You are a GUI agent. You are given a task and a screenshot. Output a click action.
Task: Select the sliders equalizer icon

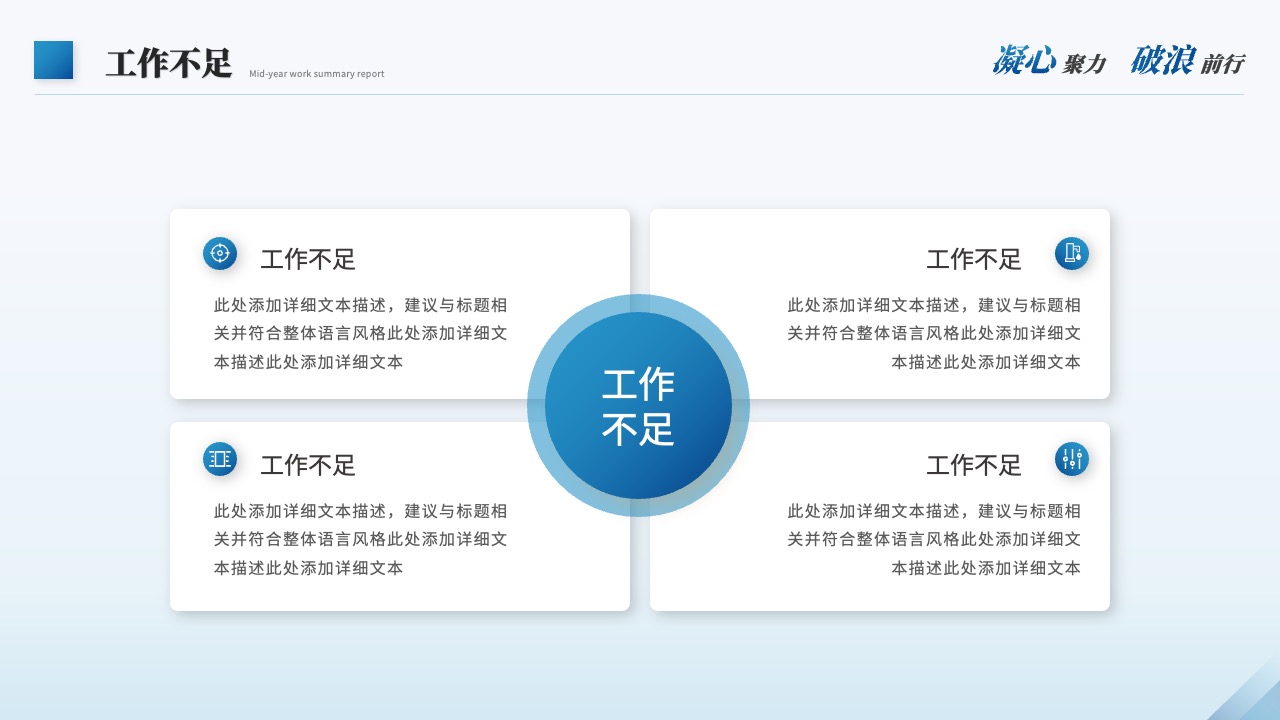coord(1072,459)
